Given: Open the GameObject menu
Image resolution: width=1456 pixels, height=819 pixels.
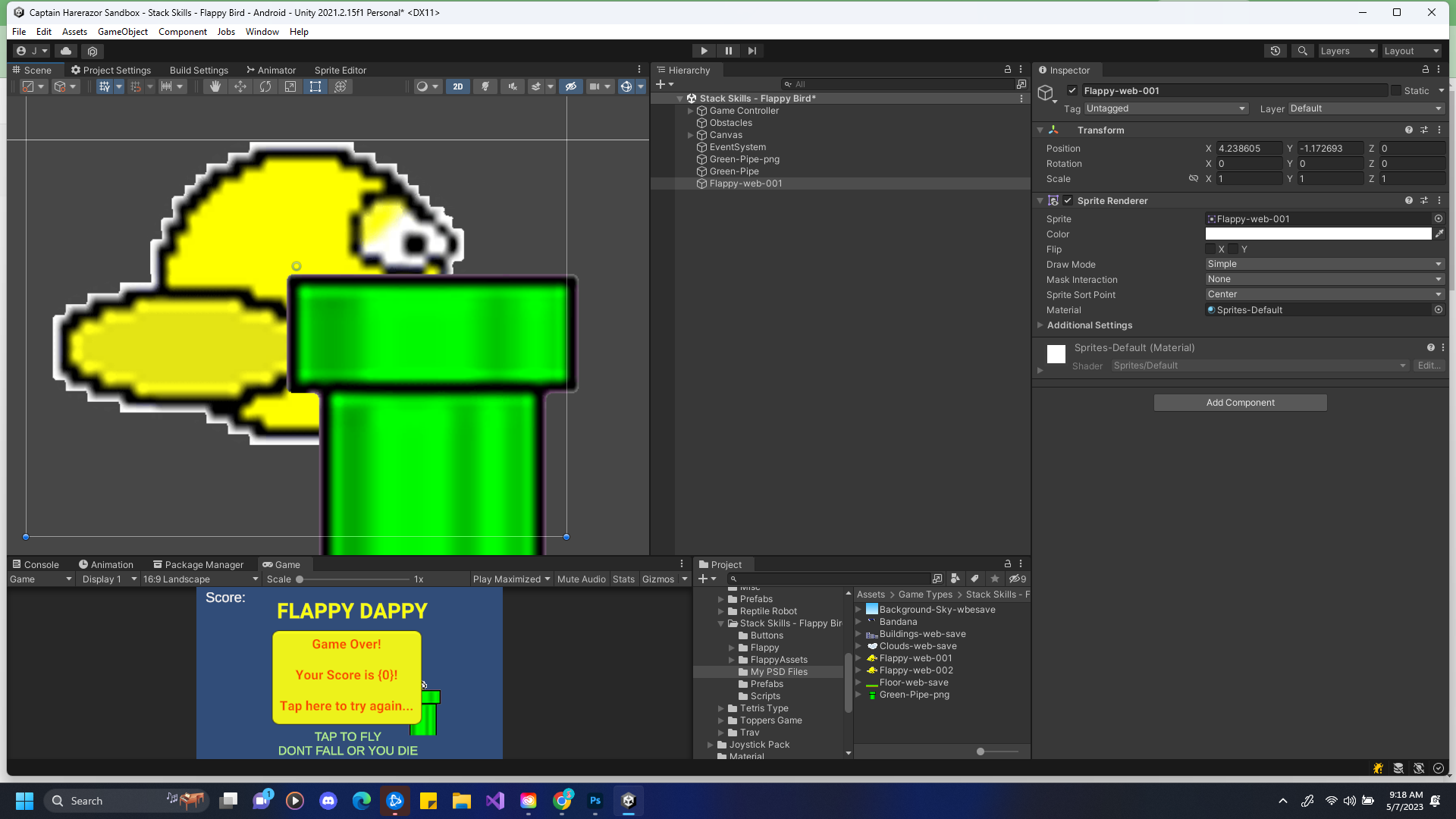Looking at the screenshot, I should point(122,32).
